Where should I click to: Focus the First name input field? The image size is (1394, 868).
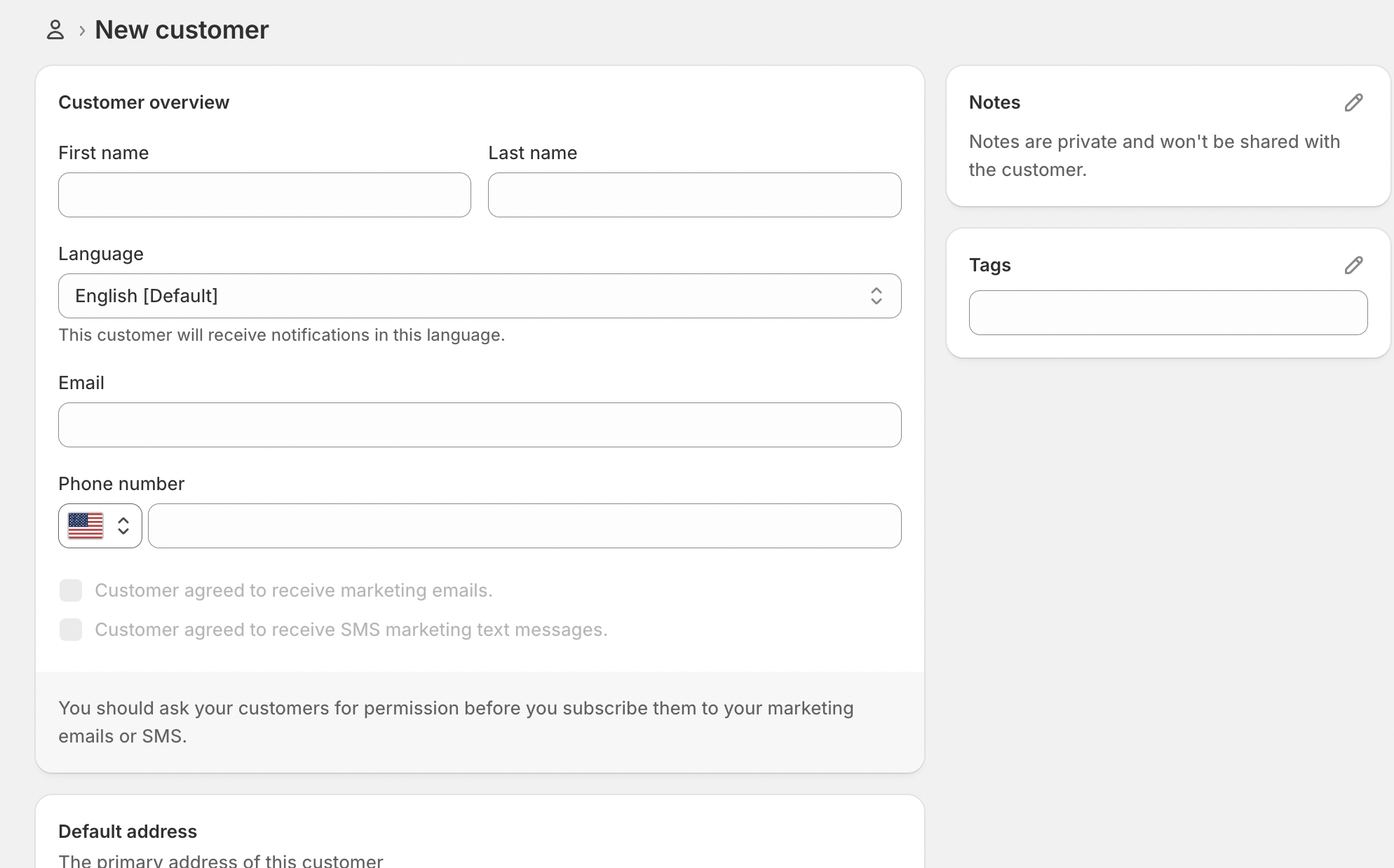pyautogui.click(x=264, y=195)
